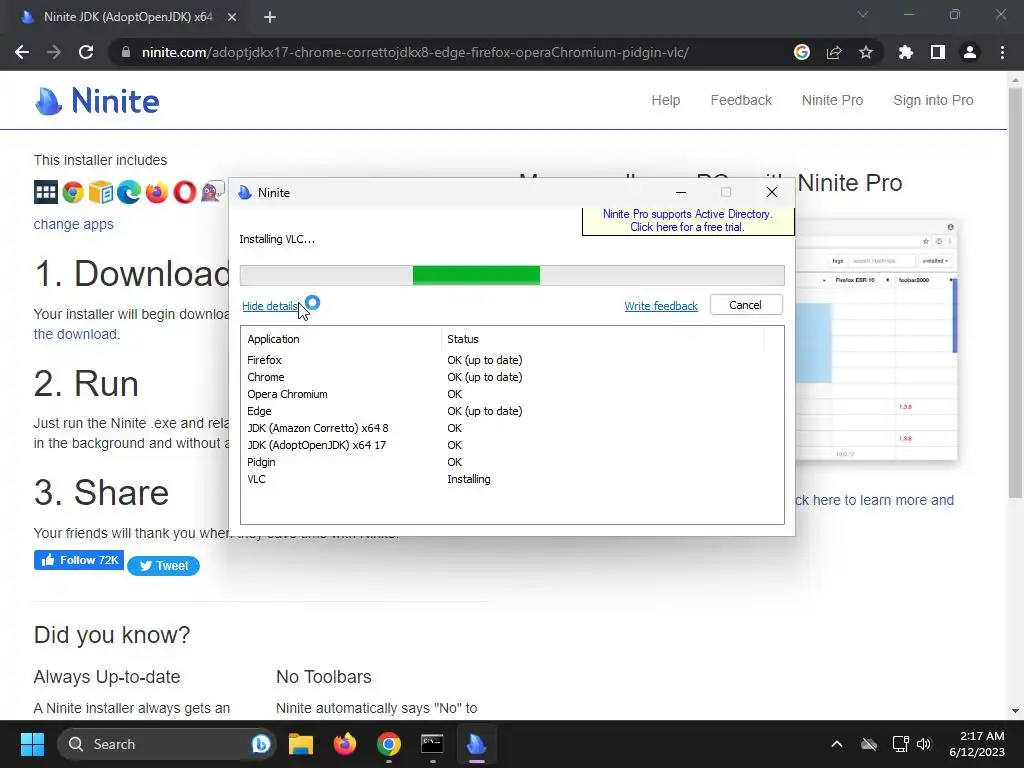Image resolution: width=1024 pixels, height=768 pixels.
Task: Open the Ninite Pro menu link
Action: (832, 101)
